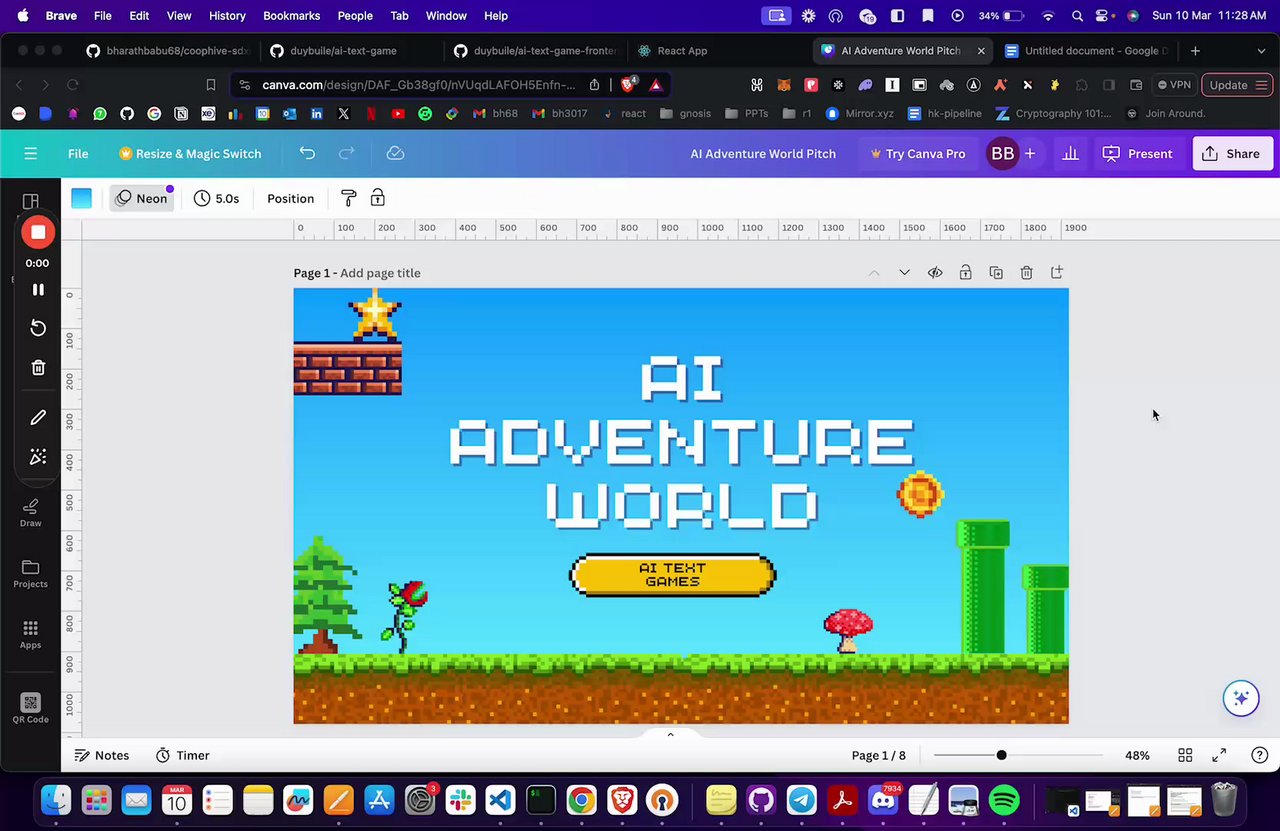Restart the recording with the rewind icon
Viewport: 1280px width, 831px height.
pyautogui.click(x=38, y=328)
